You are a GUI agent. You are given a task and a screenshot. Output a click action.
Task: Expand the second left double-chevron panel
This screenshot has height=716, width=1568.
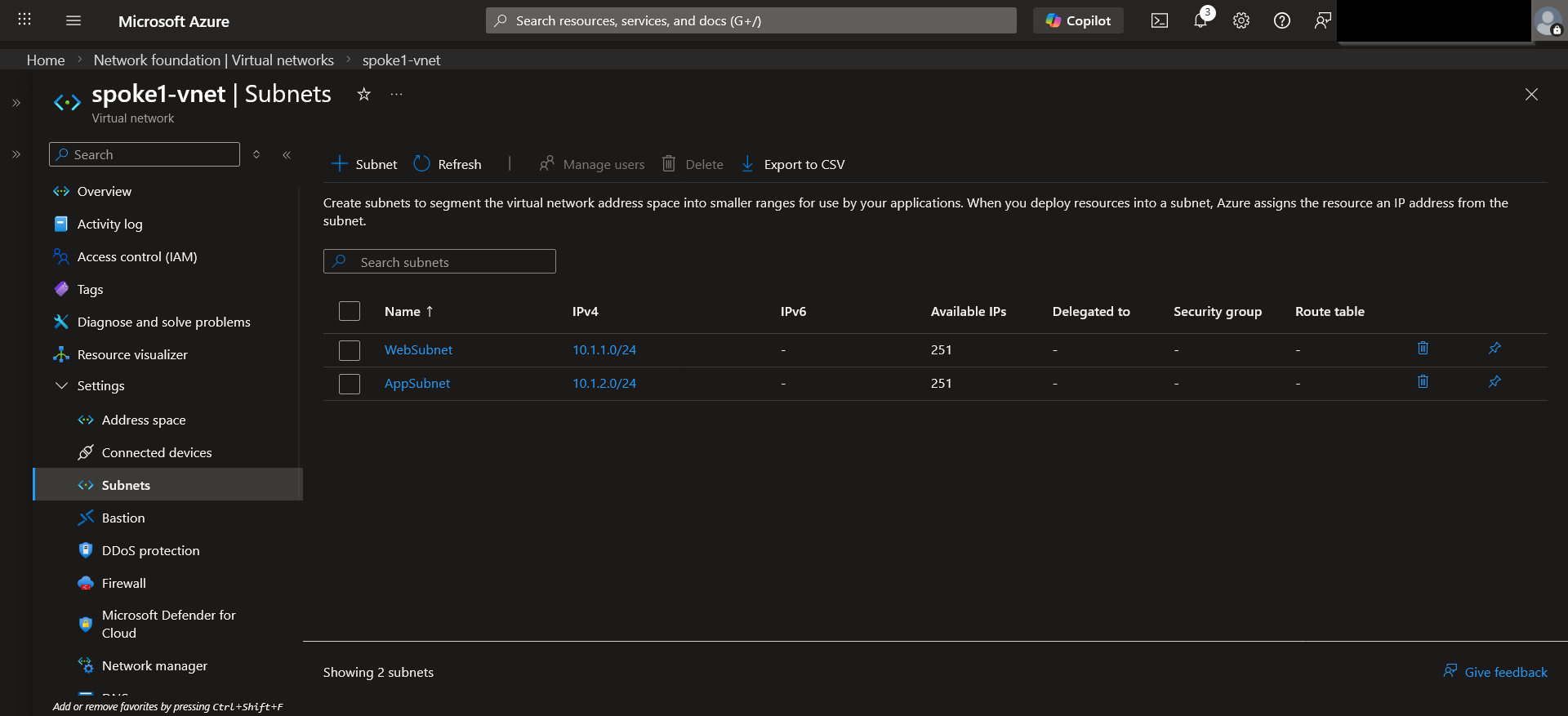coord(16,154)
